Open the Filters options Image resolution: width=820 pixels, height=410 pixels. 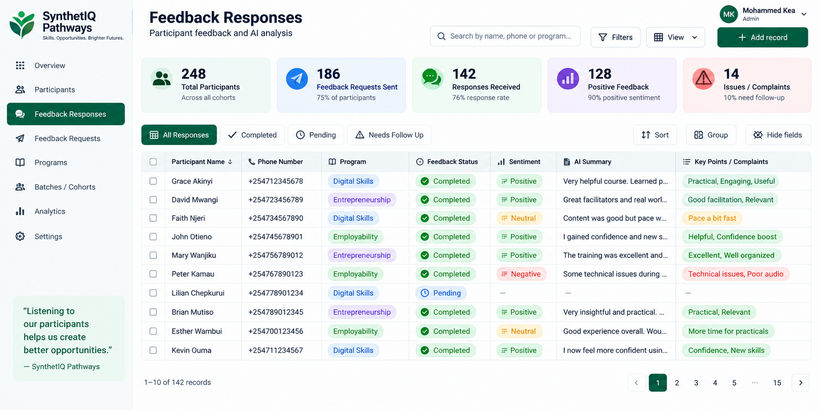(x=616, y=37)
